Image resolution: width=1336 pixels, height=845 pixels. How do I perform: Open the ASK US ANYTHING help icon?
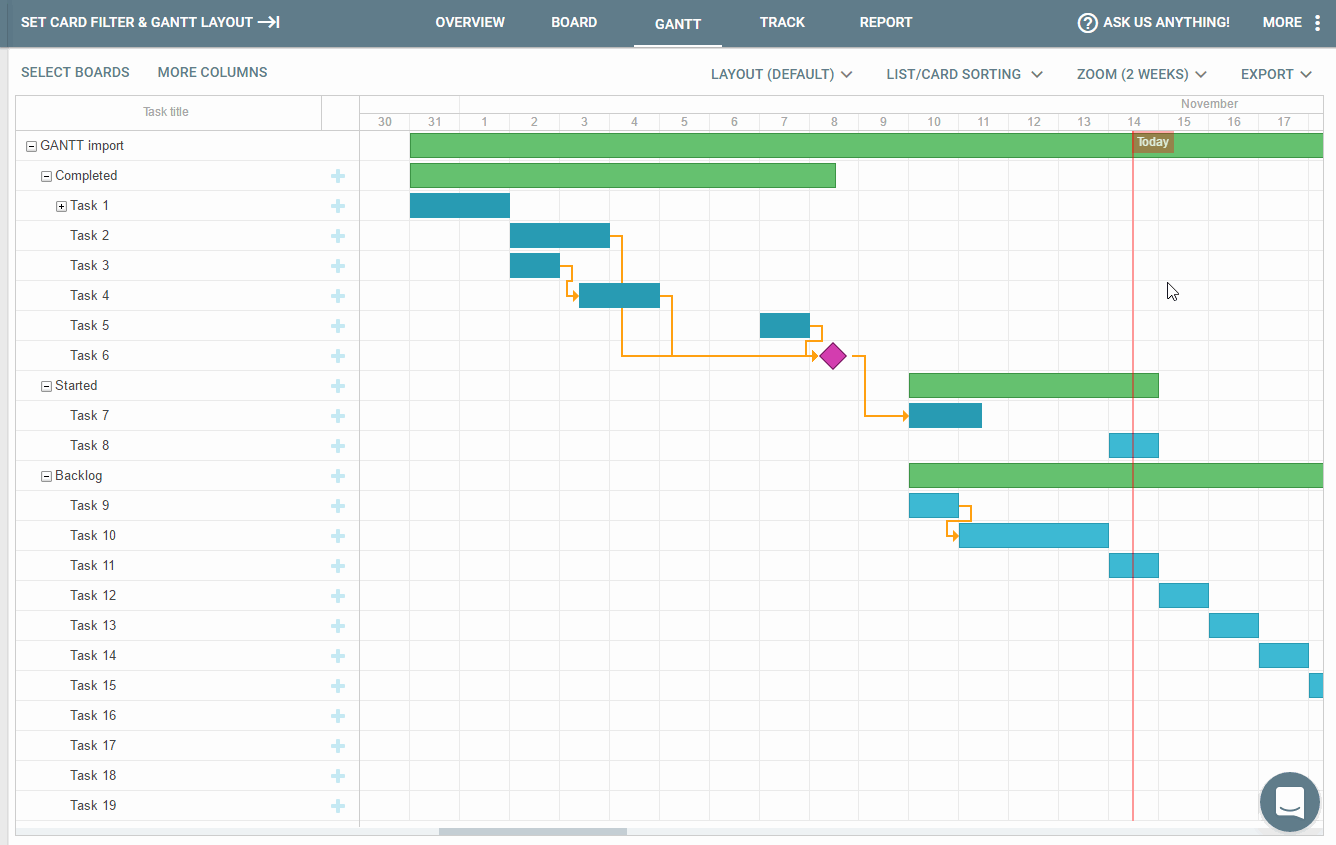click(x=1087, y=22)
